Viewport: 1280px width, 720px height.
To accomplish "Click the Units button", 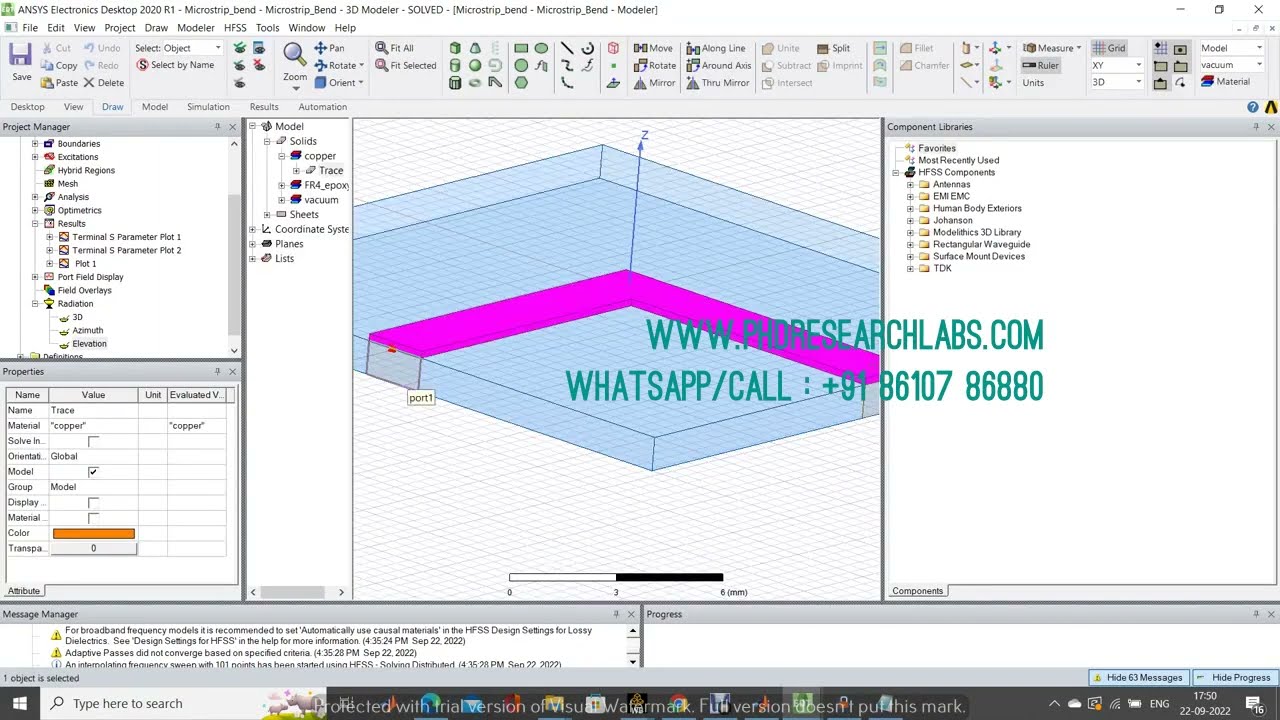I will pos(1033,82).
